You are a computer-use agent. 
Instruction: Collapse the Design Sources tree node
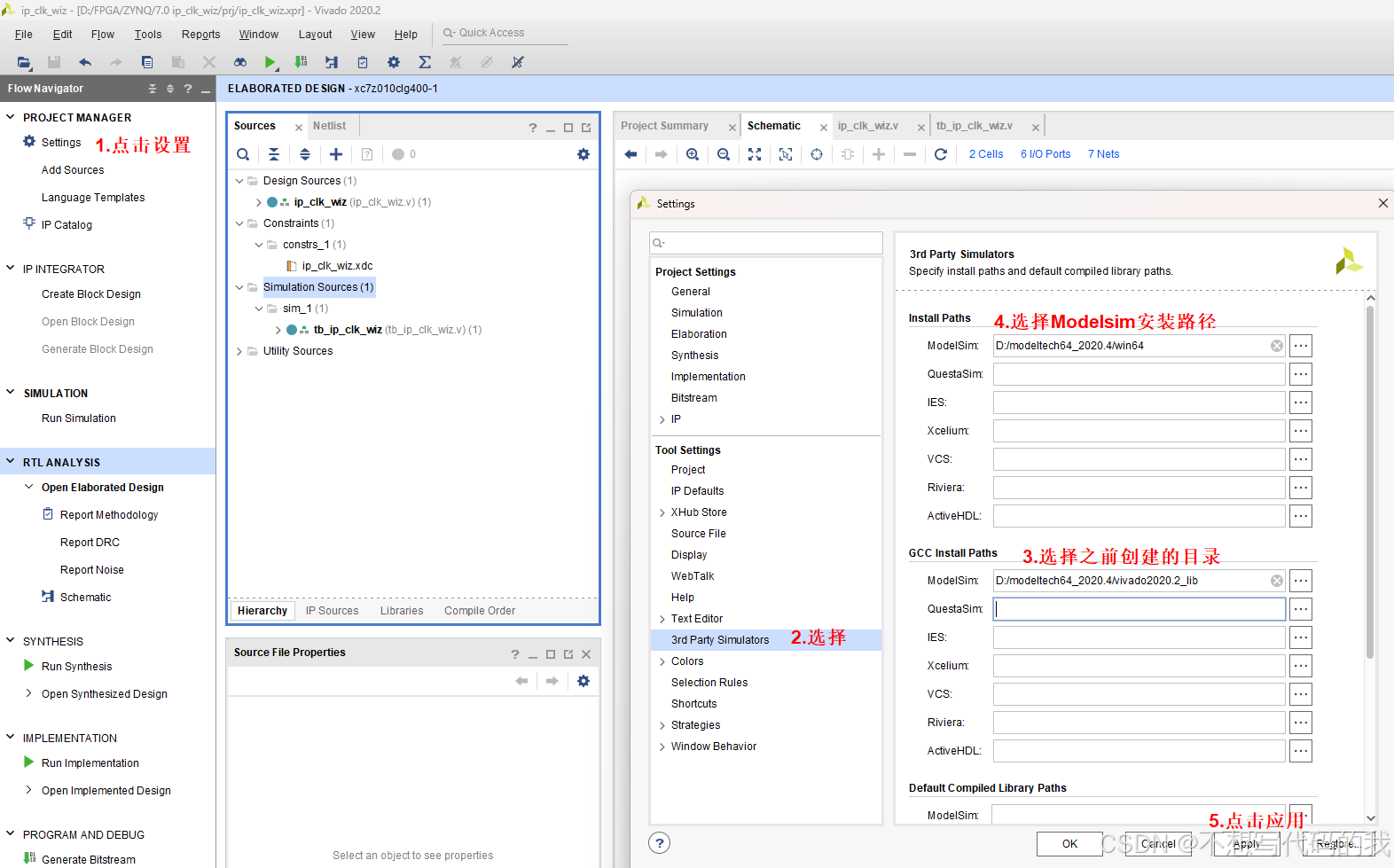click(x=239, y=181)
